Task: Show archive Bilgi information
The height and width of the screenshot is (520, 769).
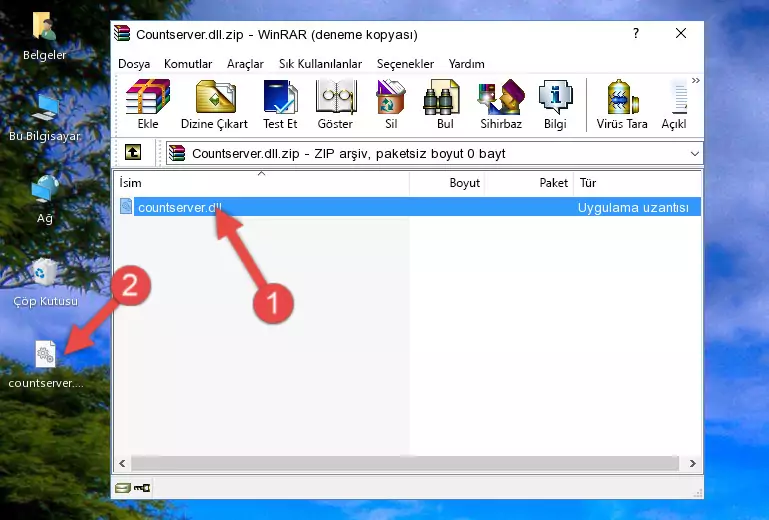Action: coord(555,104)
